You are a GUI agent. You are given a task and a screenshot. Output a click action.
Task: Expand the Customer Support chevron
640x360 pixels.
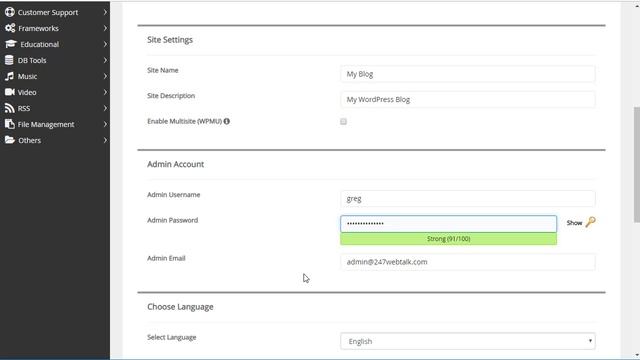pyautogui.click(x=105, y=12)
